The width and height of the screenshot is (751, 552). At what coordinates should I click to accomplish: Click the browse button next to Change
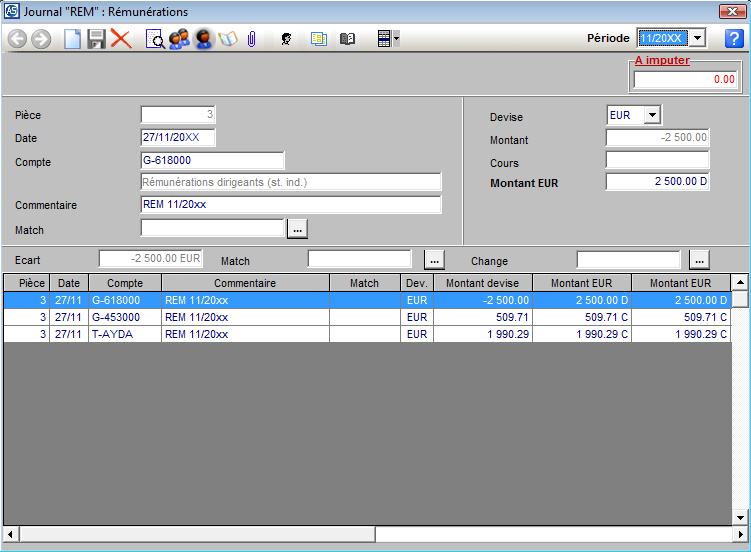click(x=699, y=260)
